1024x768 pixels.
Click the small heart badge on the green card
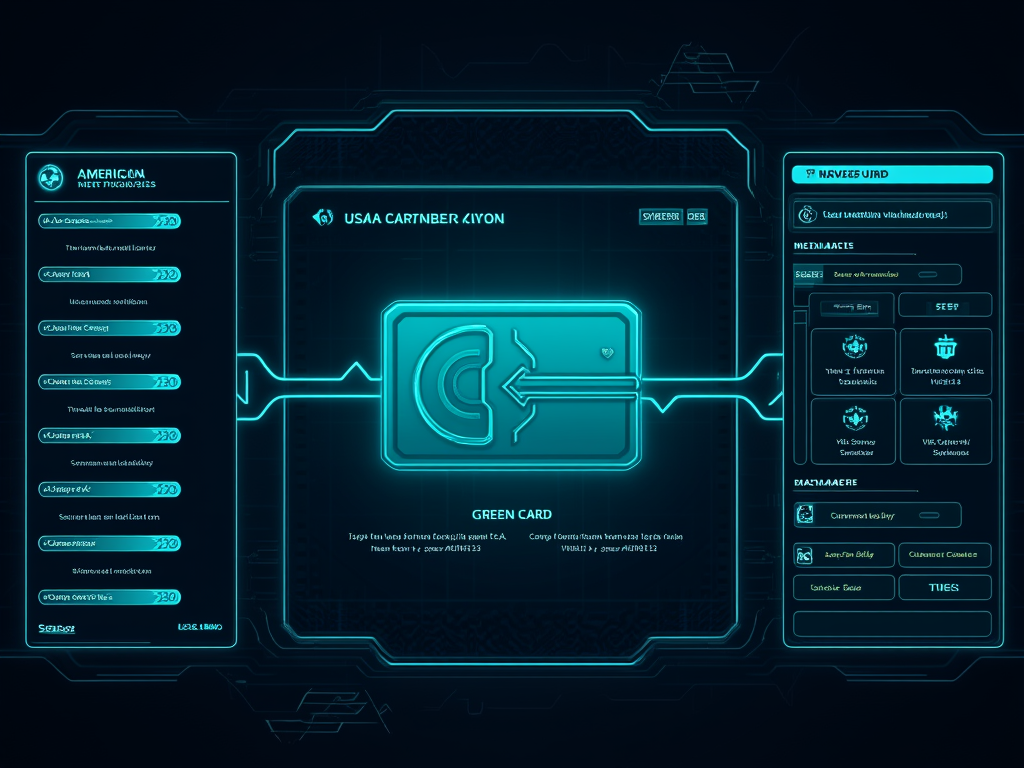(x=607, y=353)
